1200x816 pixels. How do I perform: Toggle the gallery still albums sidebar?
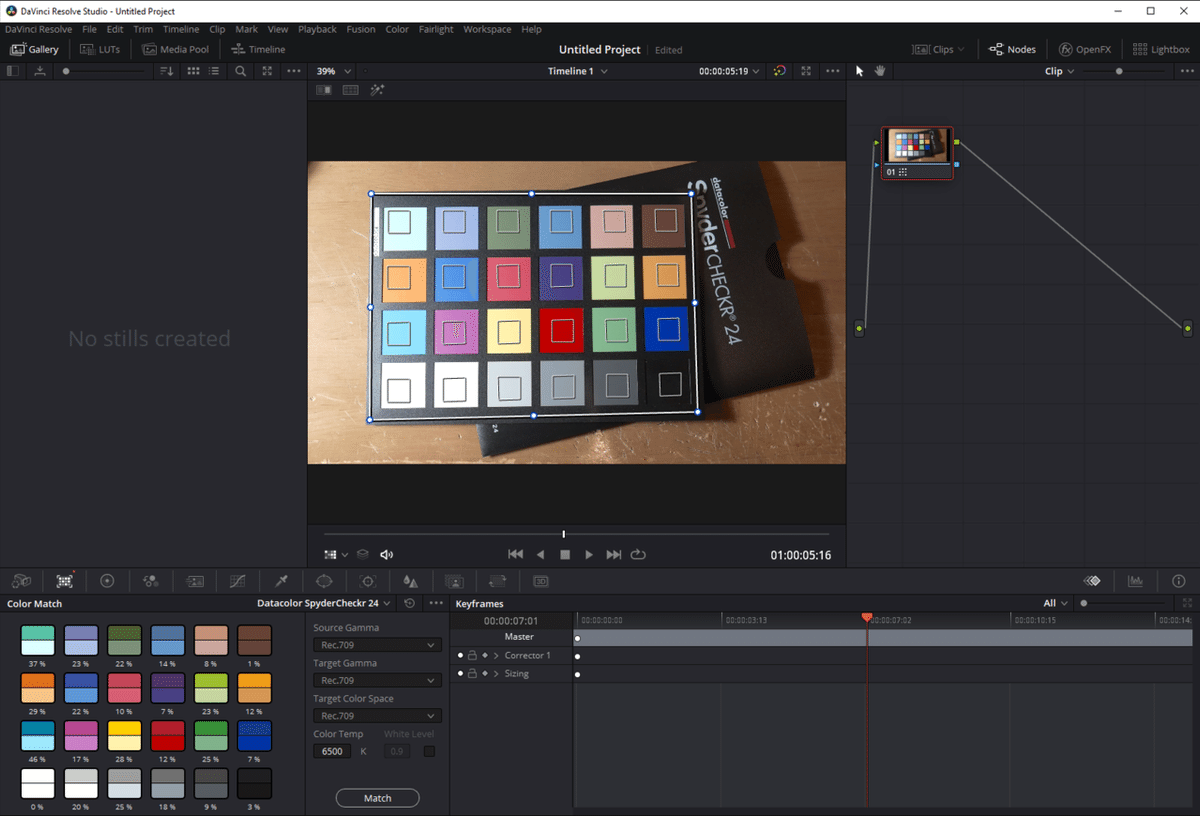(12, 71)
